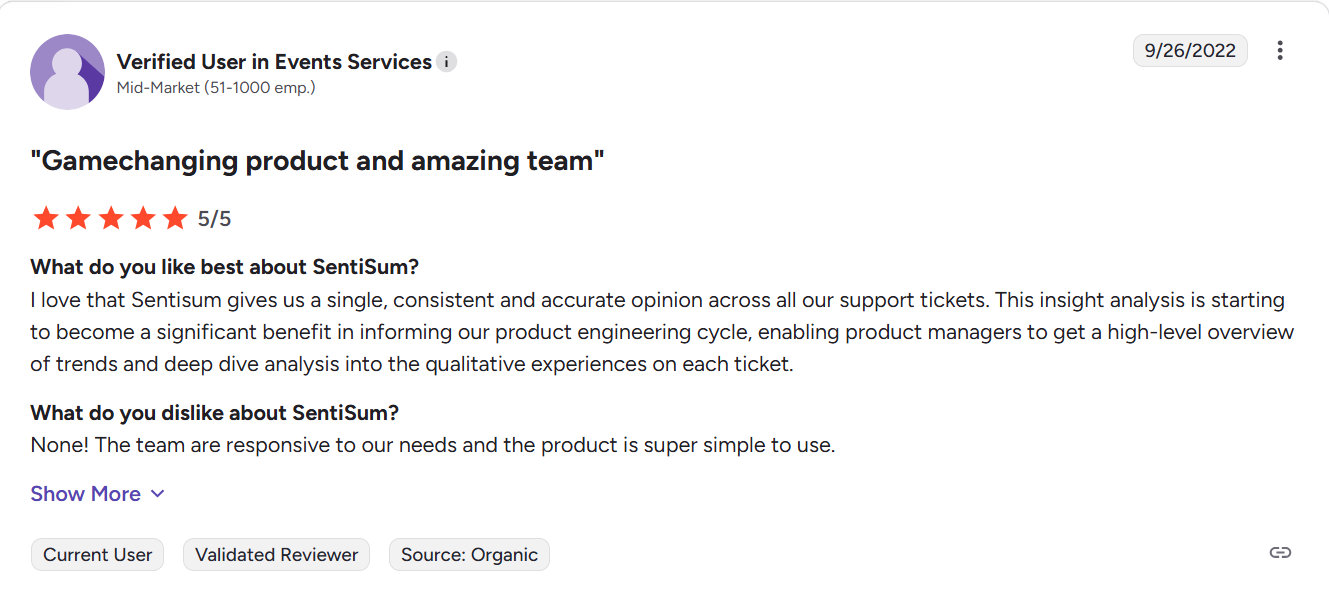Viewport: 1329px width, 591px height.
Task: Copy review link via chain icon
Action: pos(1280,553)
